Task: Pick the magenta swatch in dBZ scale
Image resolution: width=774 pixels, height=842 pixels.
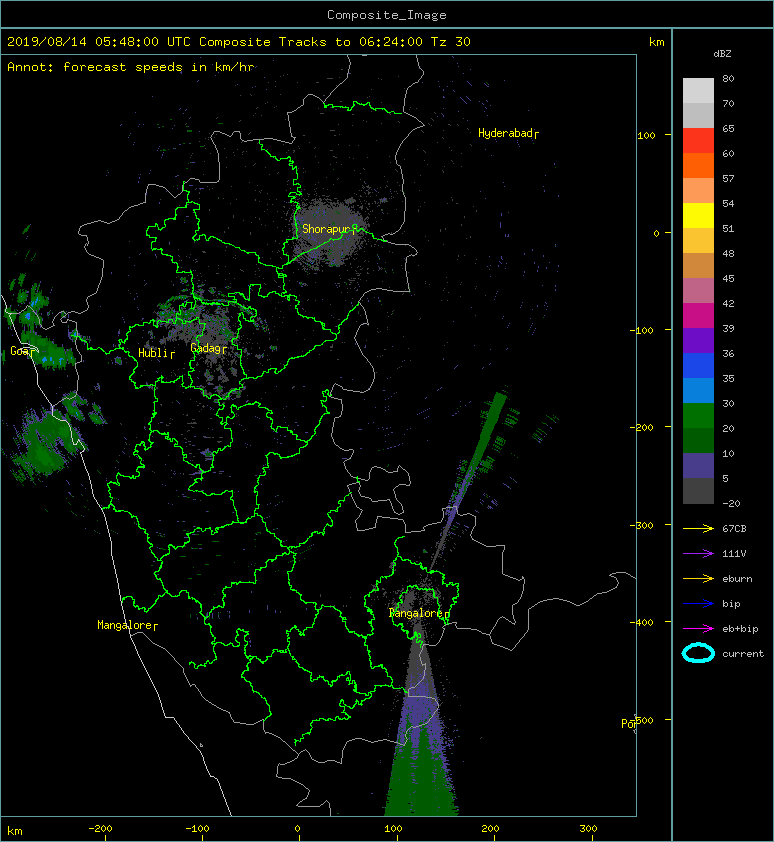Action: (698, 315)
